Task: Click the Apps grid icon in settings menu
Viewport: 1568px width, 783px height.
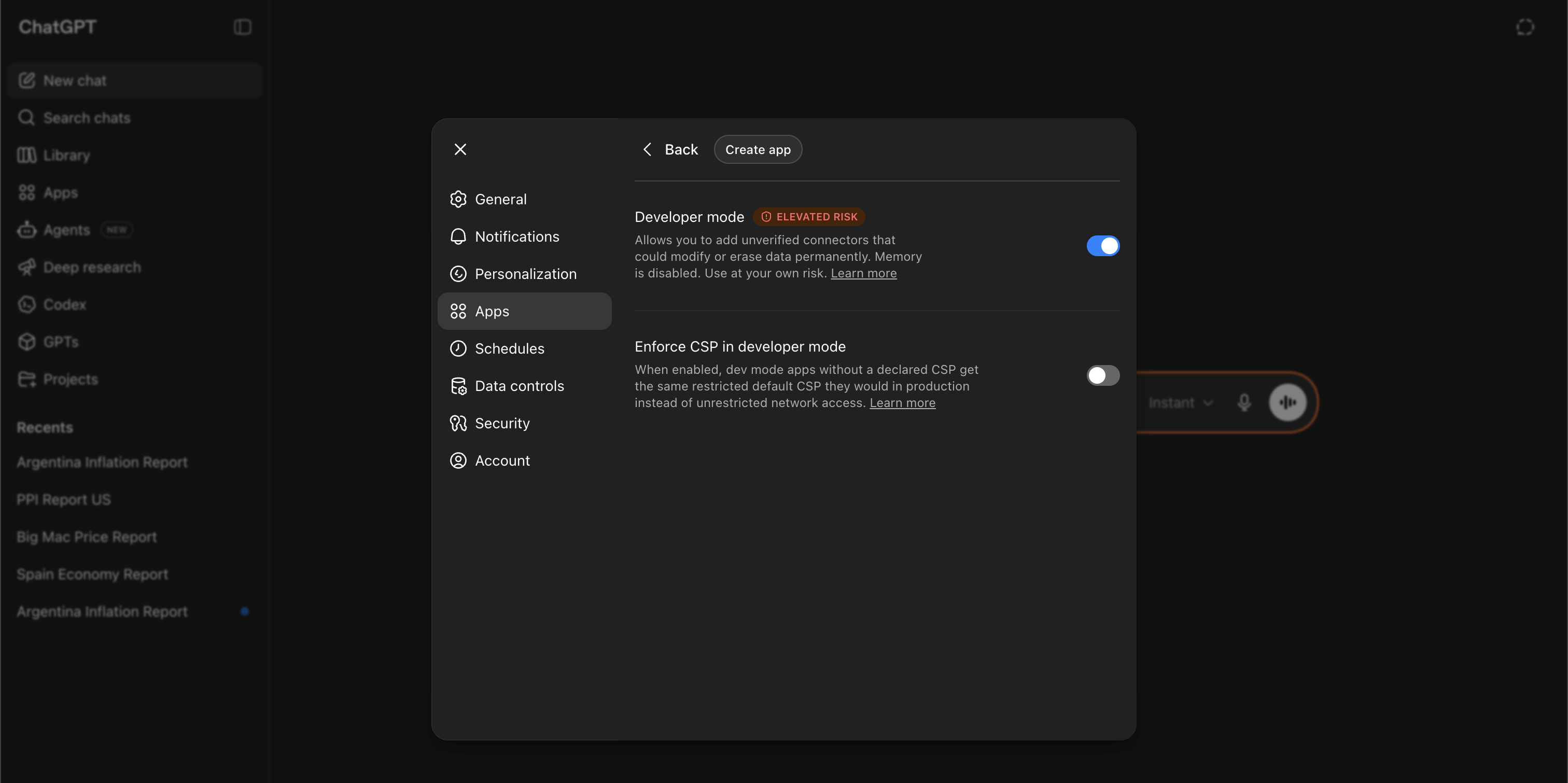Action: [x=458, y=311]
